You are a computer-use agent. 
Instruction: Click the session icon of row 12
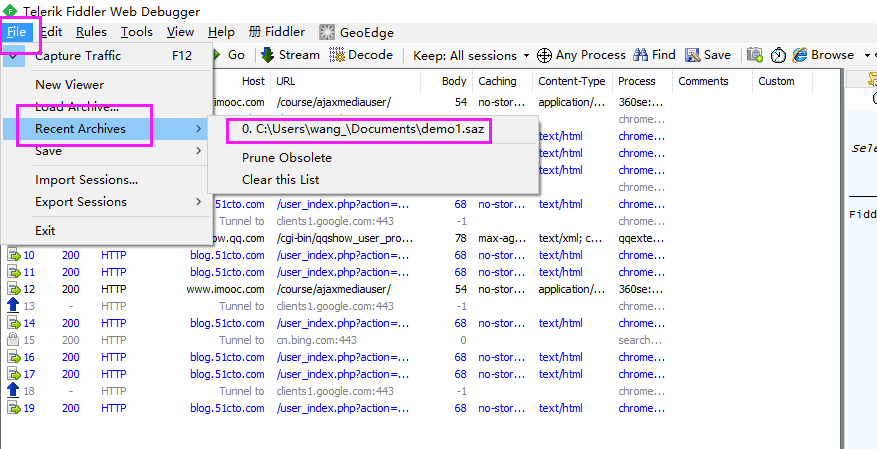[13, 289]
